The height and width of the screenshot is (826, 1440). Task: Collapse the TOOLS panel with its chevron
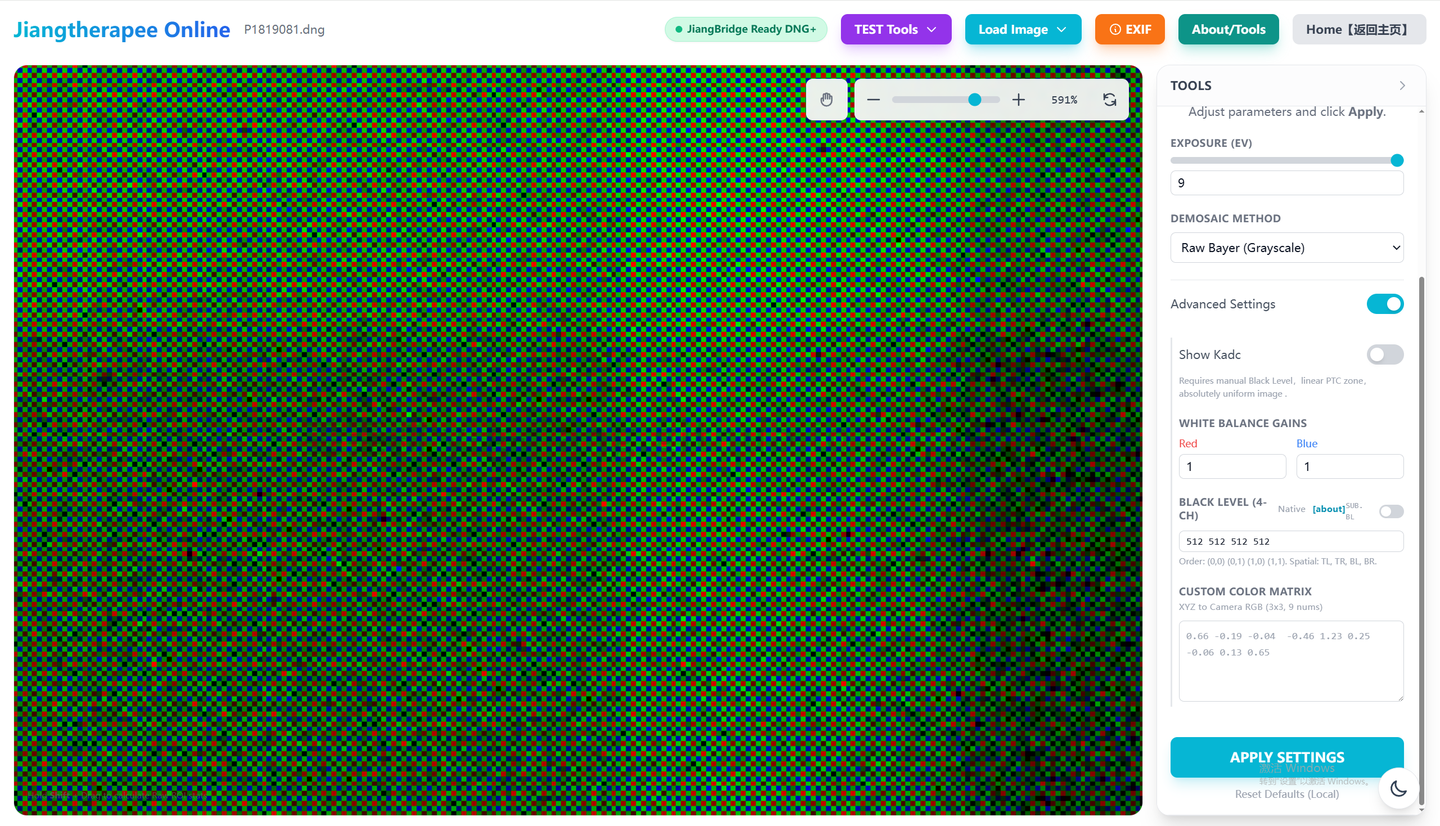1402,85
